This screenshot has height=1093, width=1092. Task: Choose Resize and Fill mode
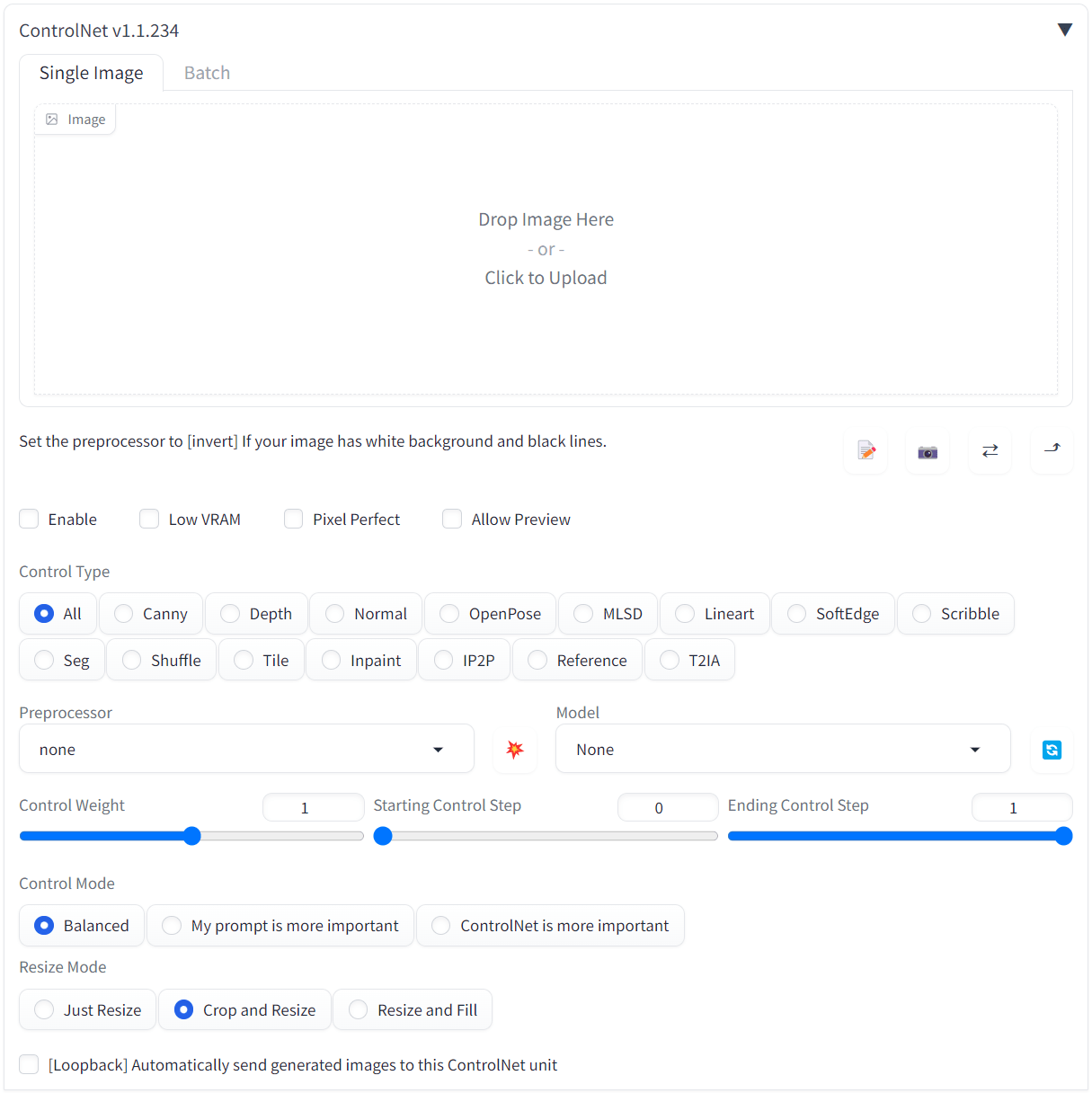tap(413, 1010)
